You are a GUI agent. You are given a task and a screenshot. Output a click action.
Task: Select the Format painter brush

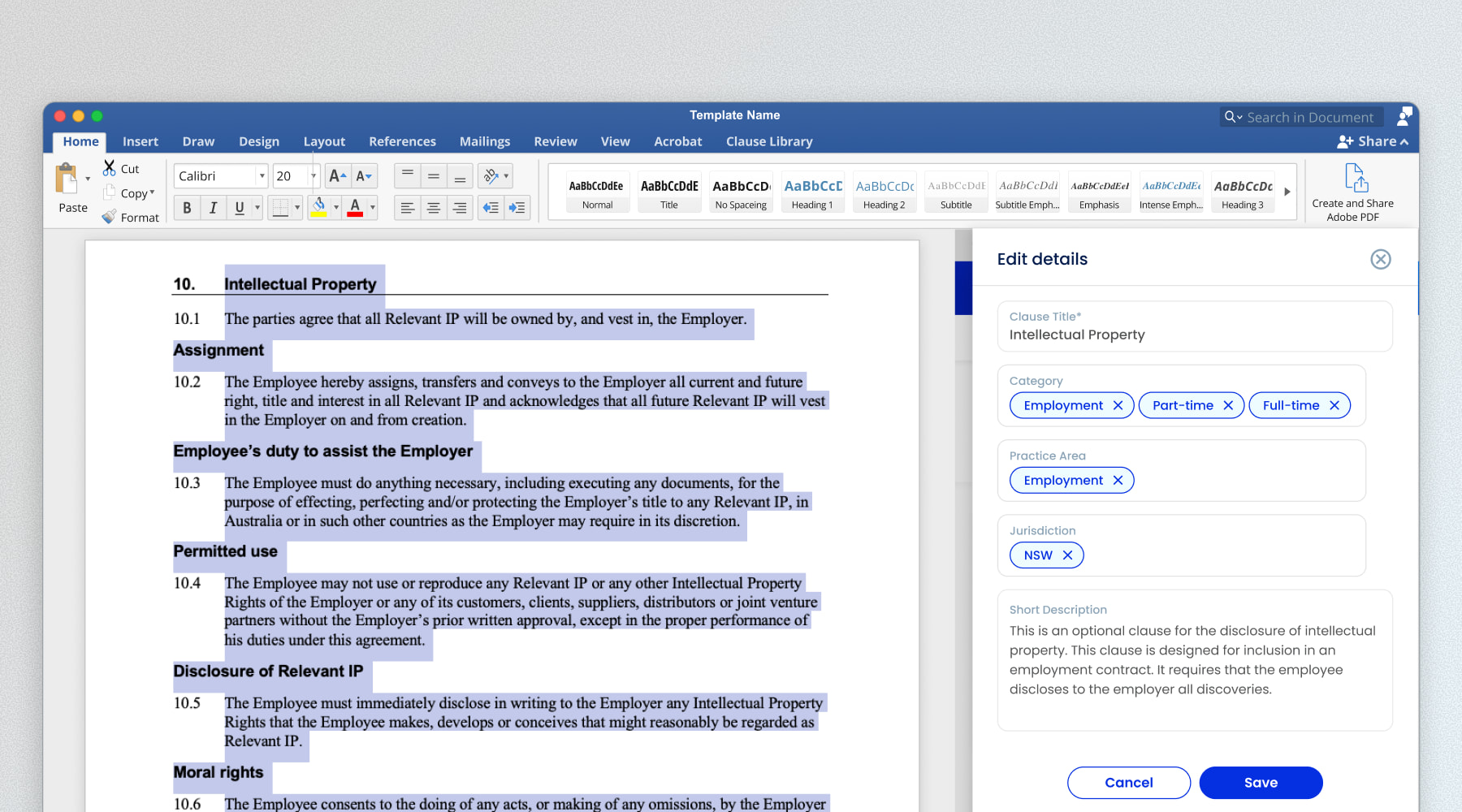(x=110, y=217)
